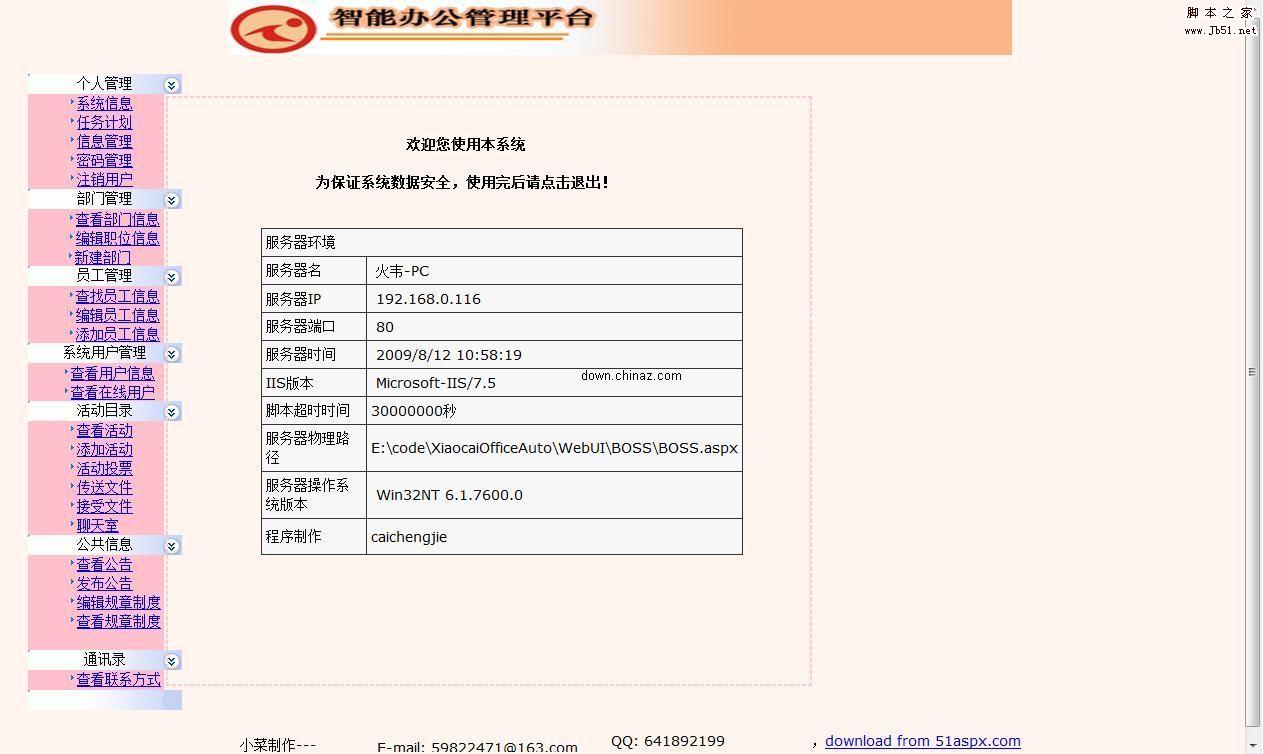
Task: Open 查看联系方式 link
Action: [118, 679]
